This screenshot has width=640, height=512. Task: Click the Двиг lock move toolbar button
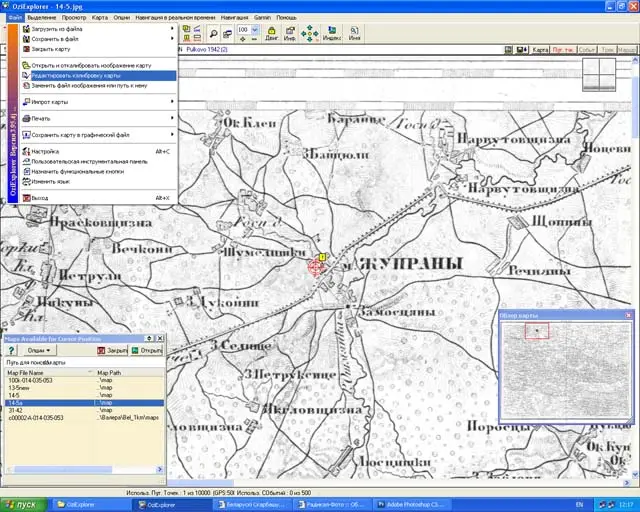click(271, 33)
